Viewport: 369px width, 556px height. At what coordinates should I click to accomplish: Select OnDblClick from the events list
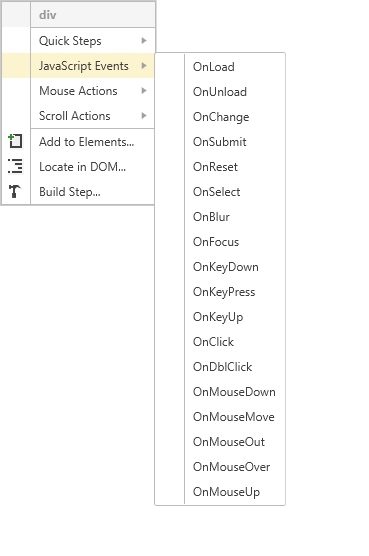220,367
